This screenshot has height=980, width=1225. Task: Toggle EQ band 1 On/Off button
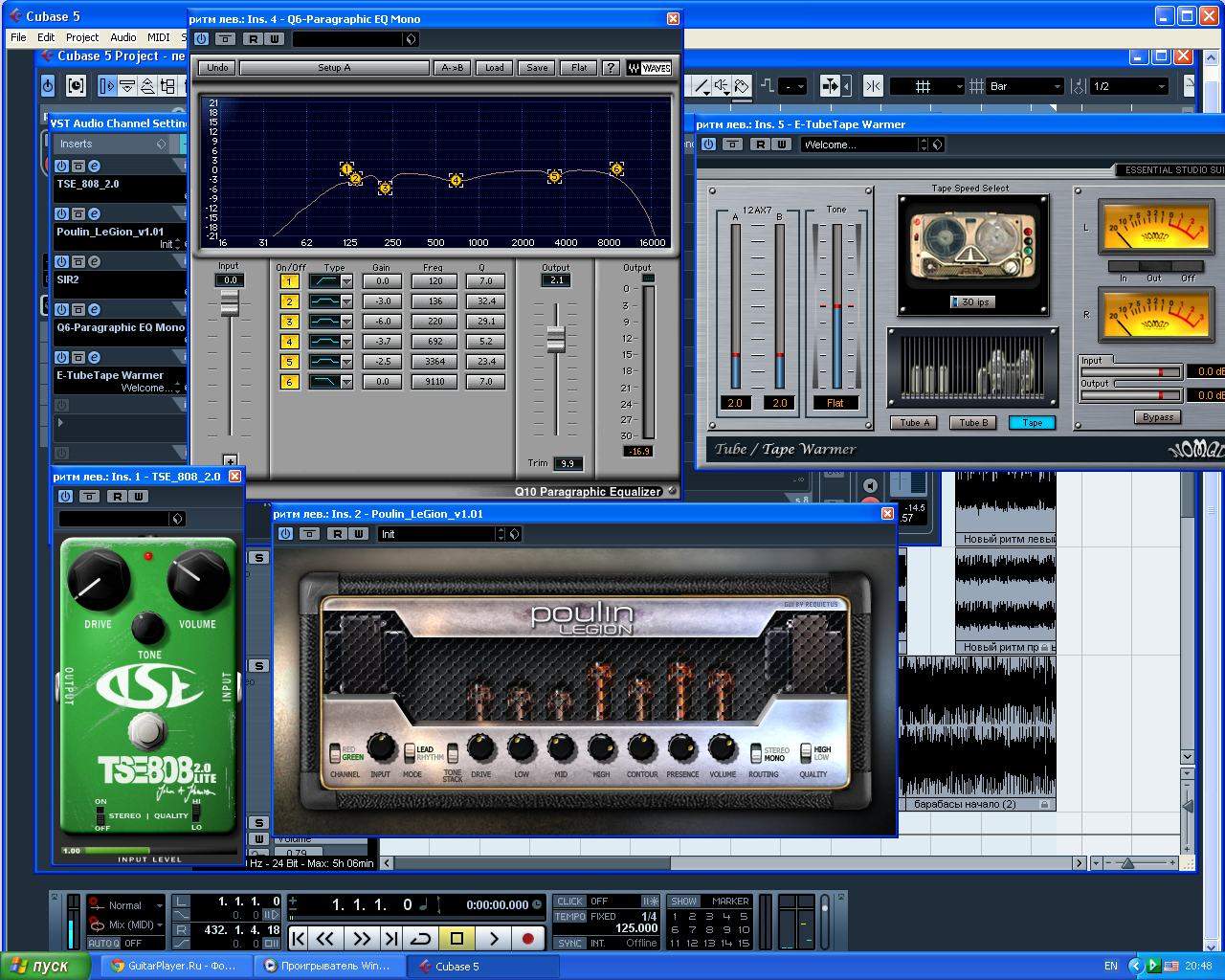tap(289, 281)
